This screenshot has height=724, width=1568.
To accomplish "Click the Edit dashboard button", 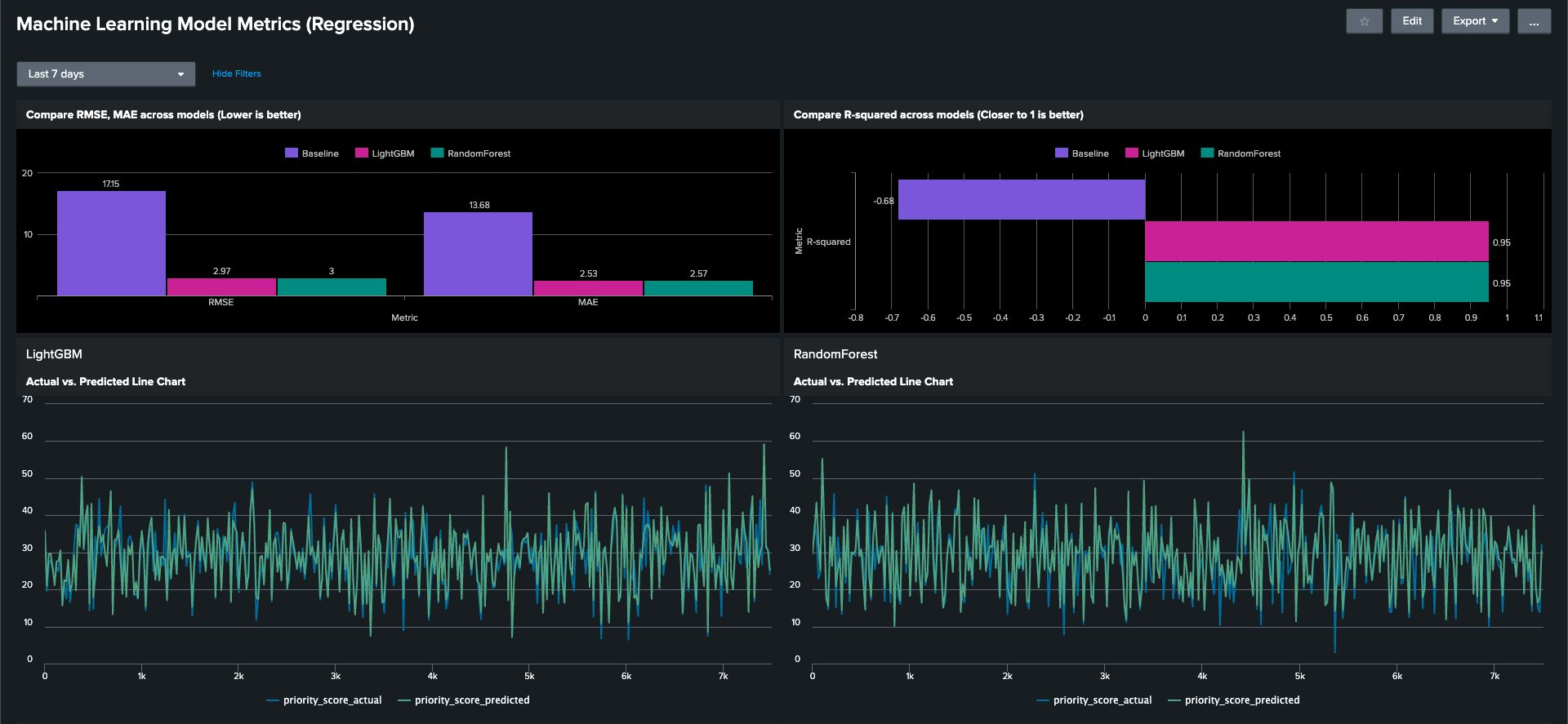I will (x=1412, y=21).
